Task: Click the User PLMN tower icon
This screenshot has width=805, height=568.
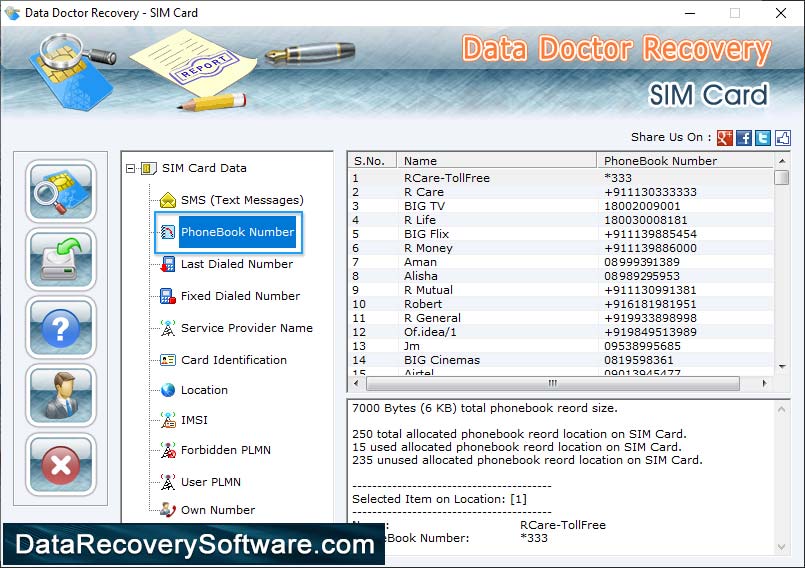Action: pyautogui.click(x=168, y=482)
